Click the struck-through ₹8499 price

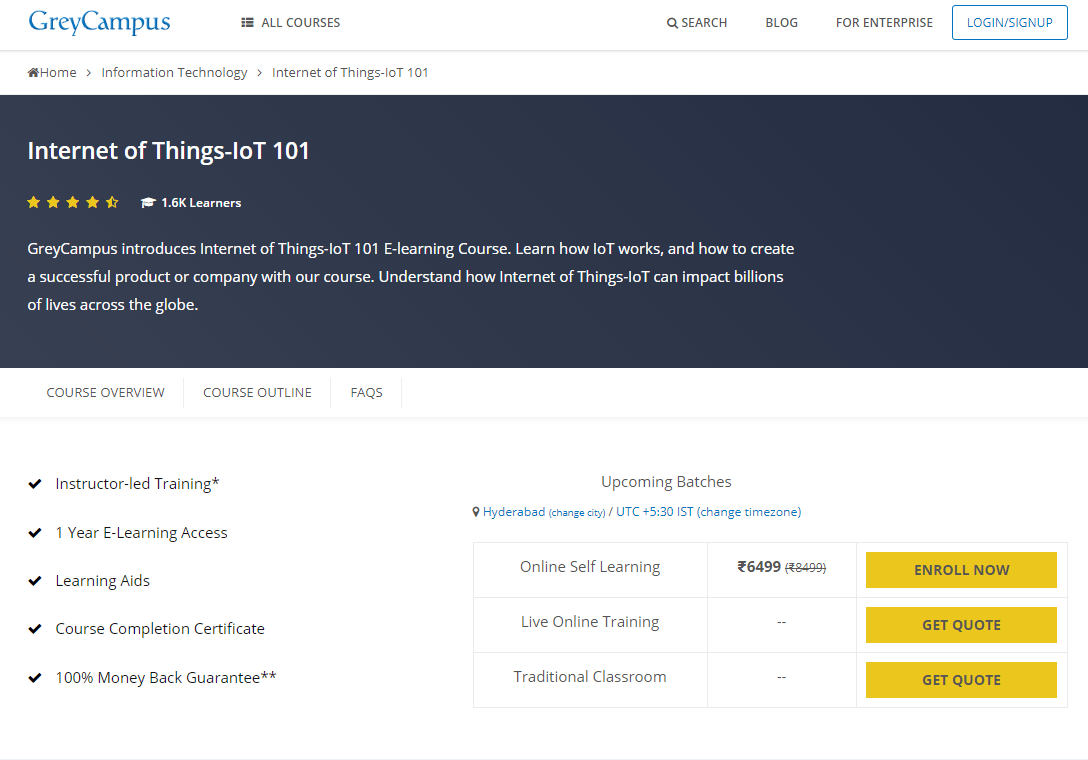[806, 568]
